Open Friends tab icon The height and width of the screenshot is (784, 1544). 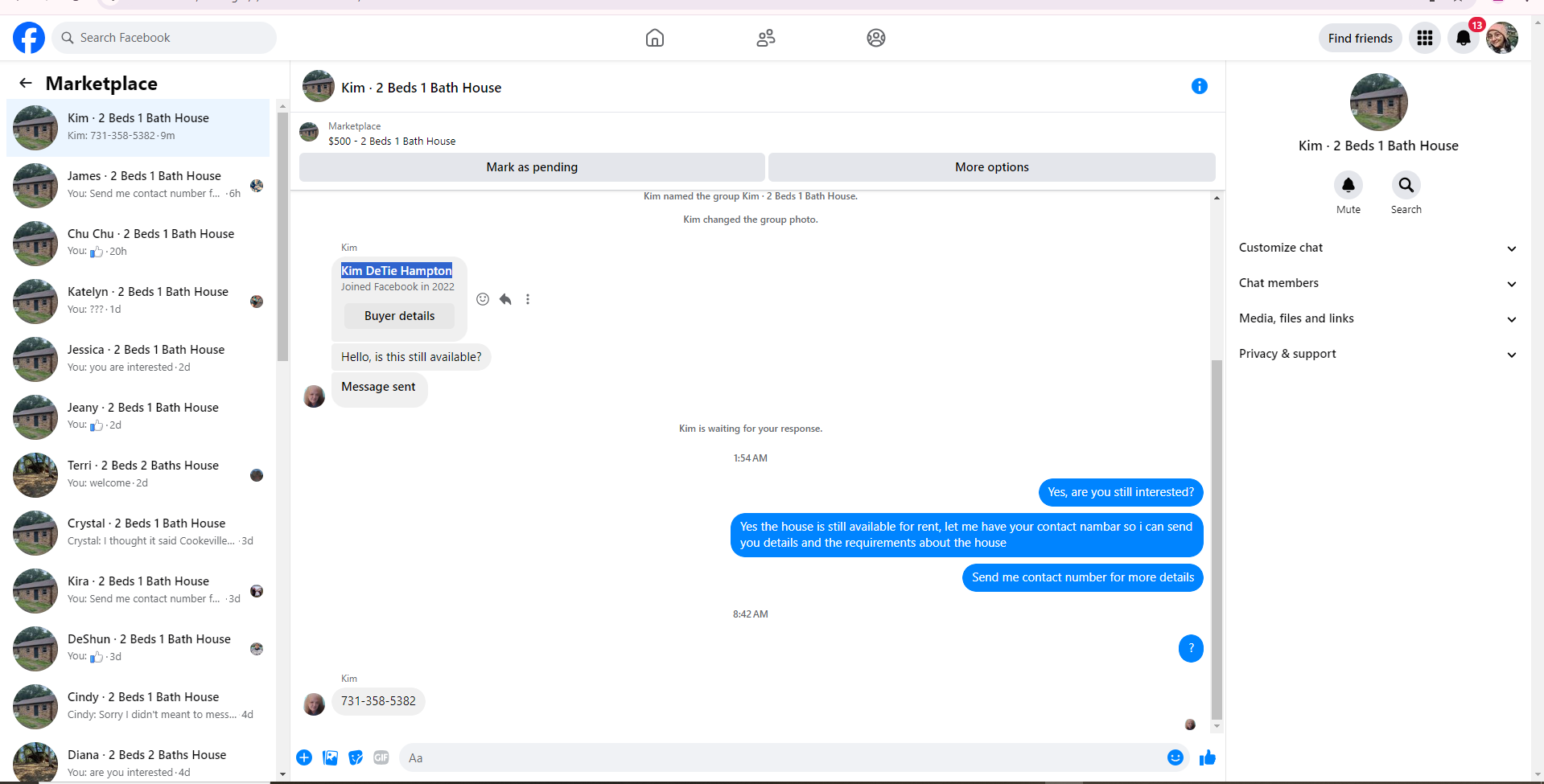pos(766,38)
